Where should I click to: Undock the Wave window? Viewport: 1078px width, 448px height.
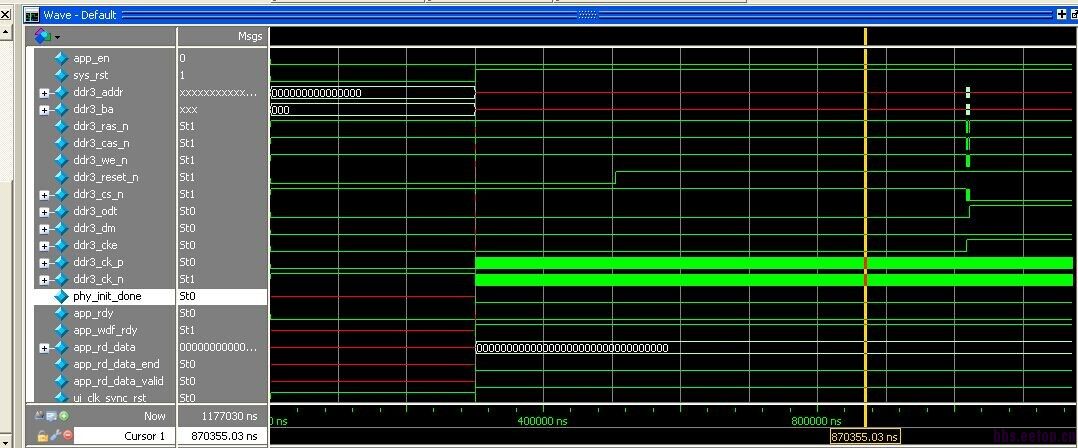click(1074, 14)
